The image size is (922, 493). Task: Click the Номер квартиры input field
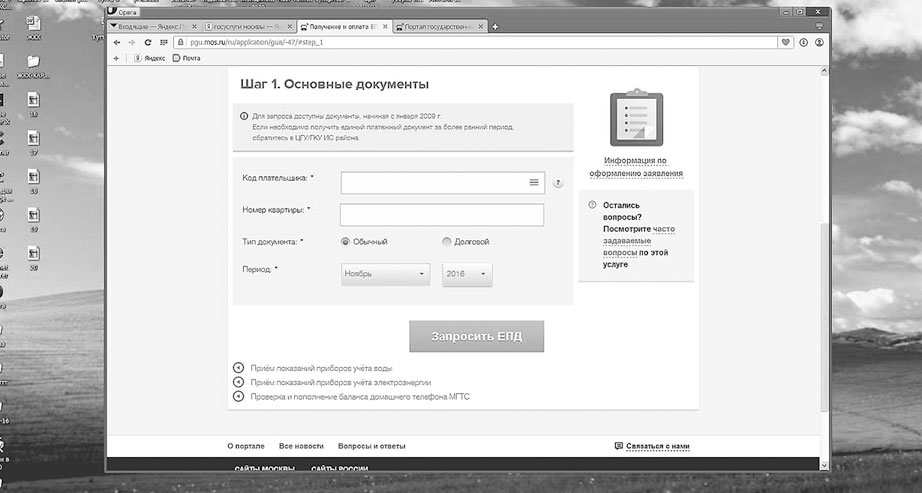442,215
